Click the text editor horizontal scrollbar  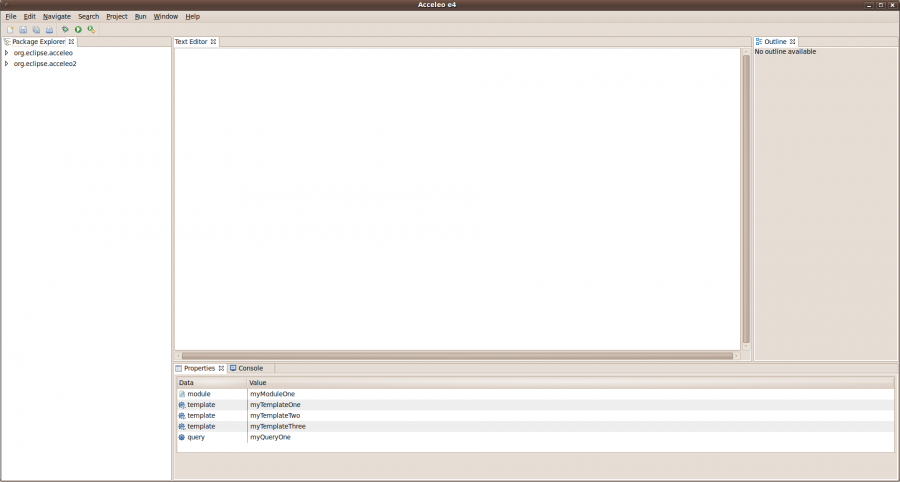click(457, 355)
